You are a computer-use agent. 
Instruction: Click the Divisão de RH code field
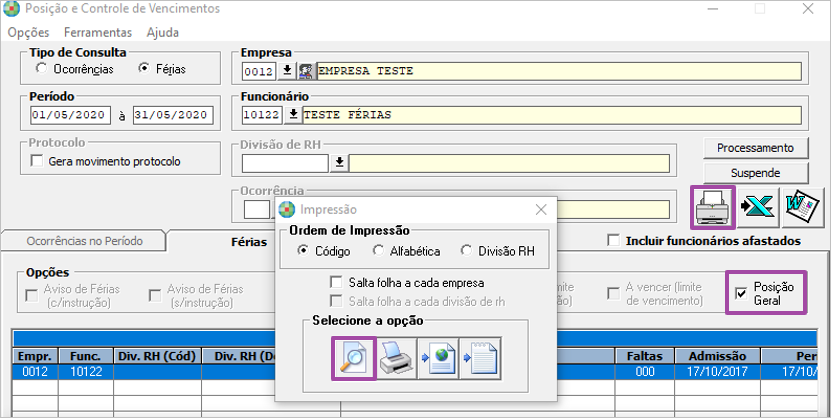pos(285,163)
